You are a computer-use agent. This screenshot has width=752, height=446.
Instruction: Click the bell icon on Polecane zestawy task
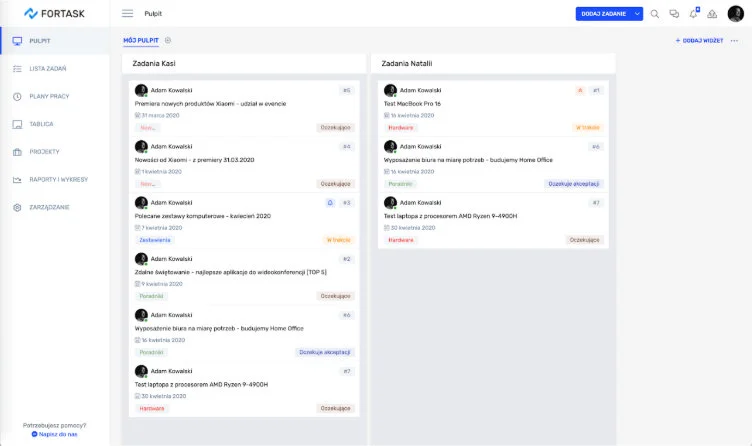coord(331,202)
